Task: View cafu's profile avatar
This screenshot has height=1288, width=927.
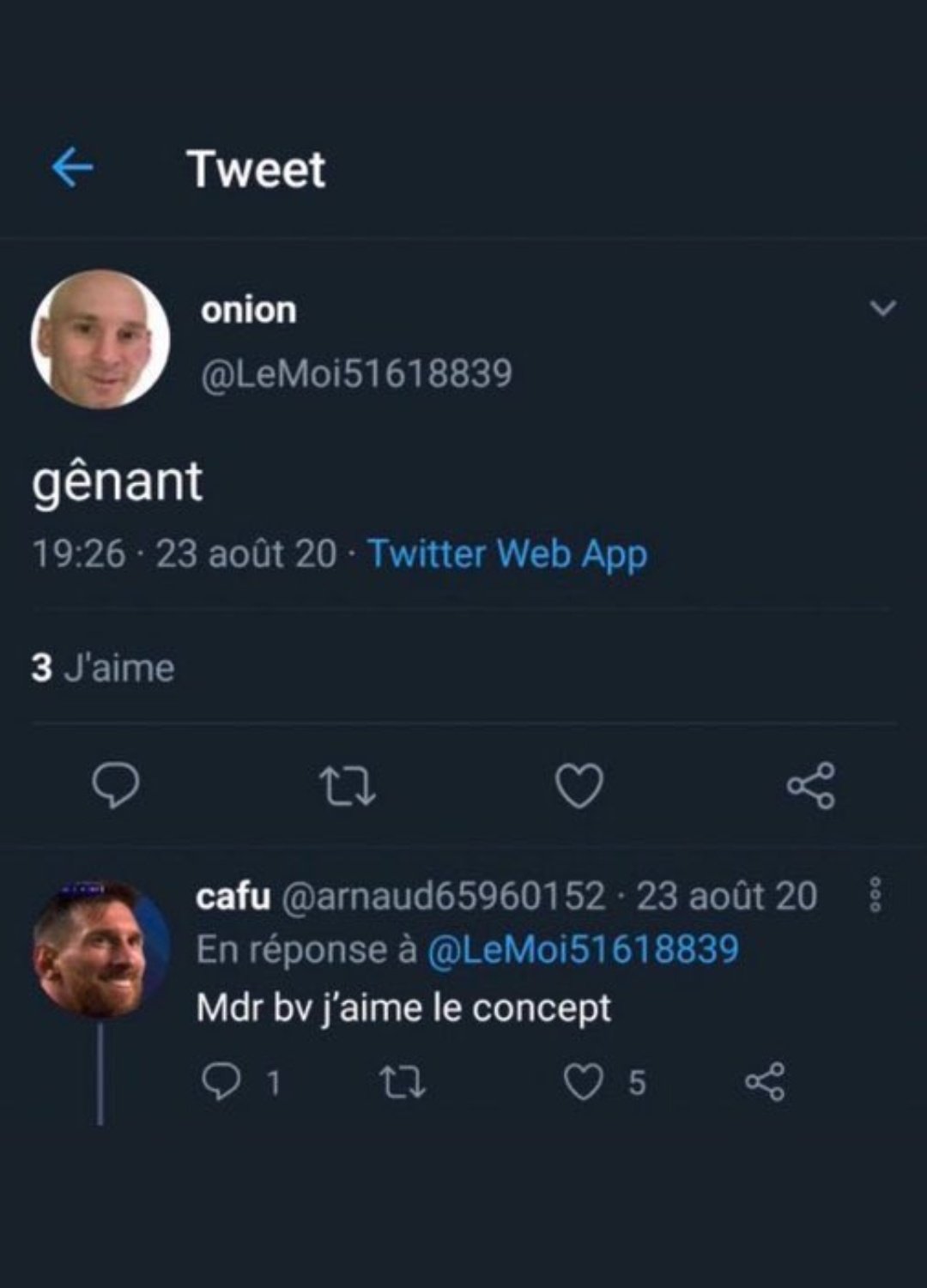Action: tap(99, 961)
